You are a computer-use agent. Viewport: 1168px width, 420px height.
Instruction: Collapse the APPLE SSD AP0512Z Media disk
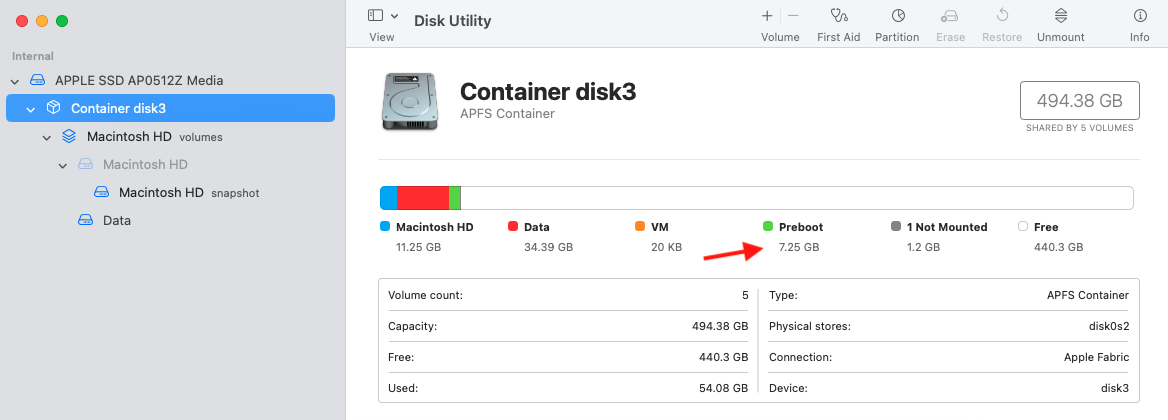(x=14, y=80)
